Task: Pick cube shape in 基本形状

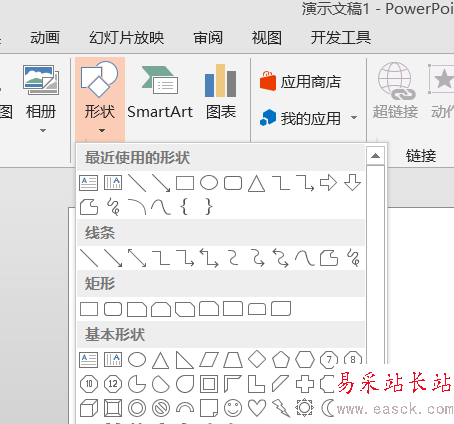Action: 89,408
